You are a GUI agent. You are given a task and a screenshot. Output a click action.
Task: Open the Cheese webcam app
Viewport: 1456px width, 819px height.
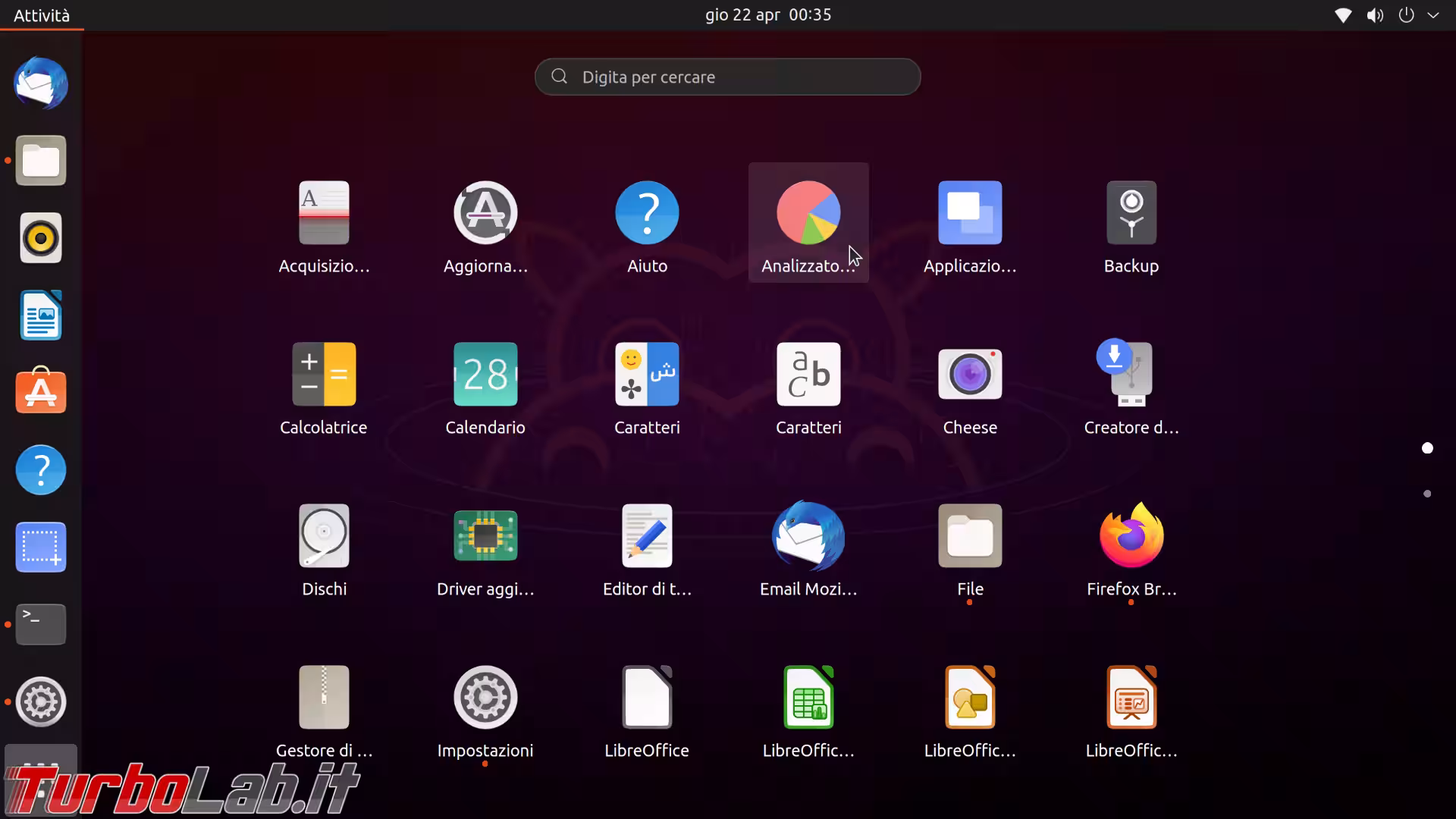[969, 375]
